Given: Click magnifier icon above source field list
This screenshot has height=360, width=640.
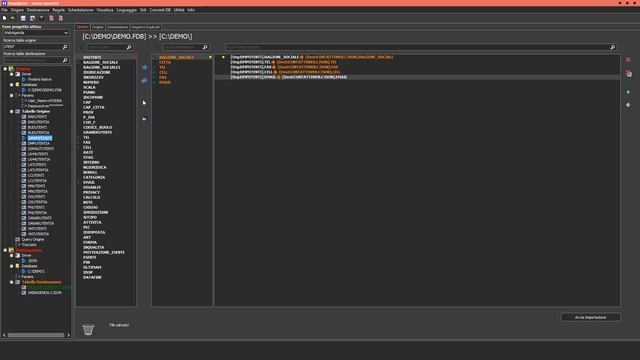Looking at the screenshot, I should click(129, 47).
